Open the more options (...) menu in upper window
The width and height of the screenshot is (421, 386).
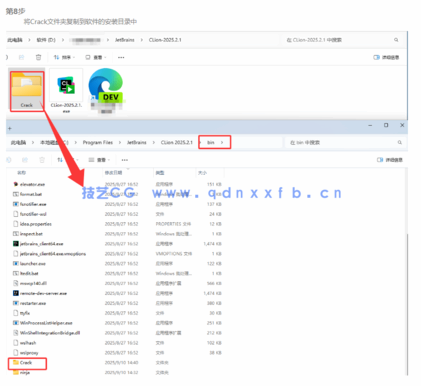tap(121, 57)
